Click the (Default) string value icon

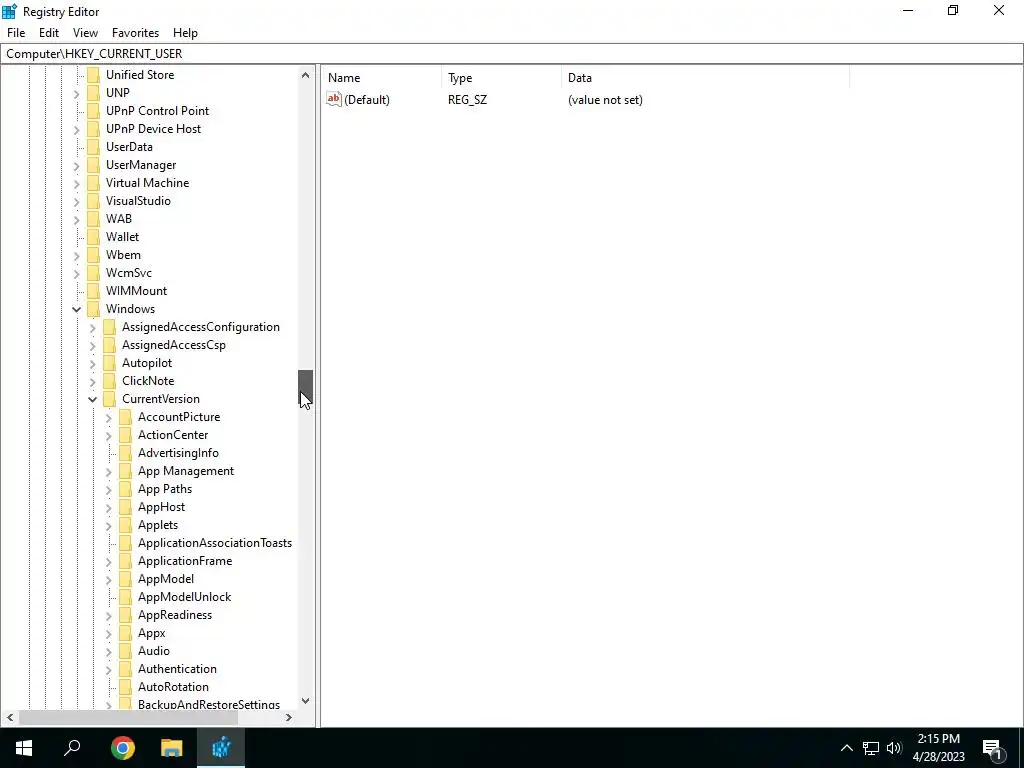point(334,99)
